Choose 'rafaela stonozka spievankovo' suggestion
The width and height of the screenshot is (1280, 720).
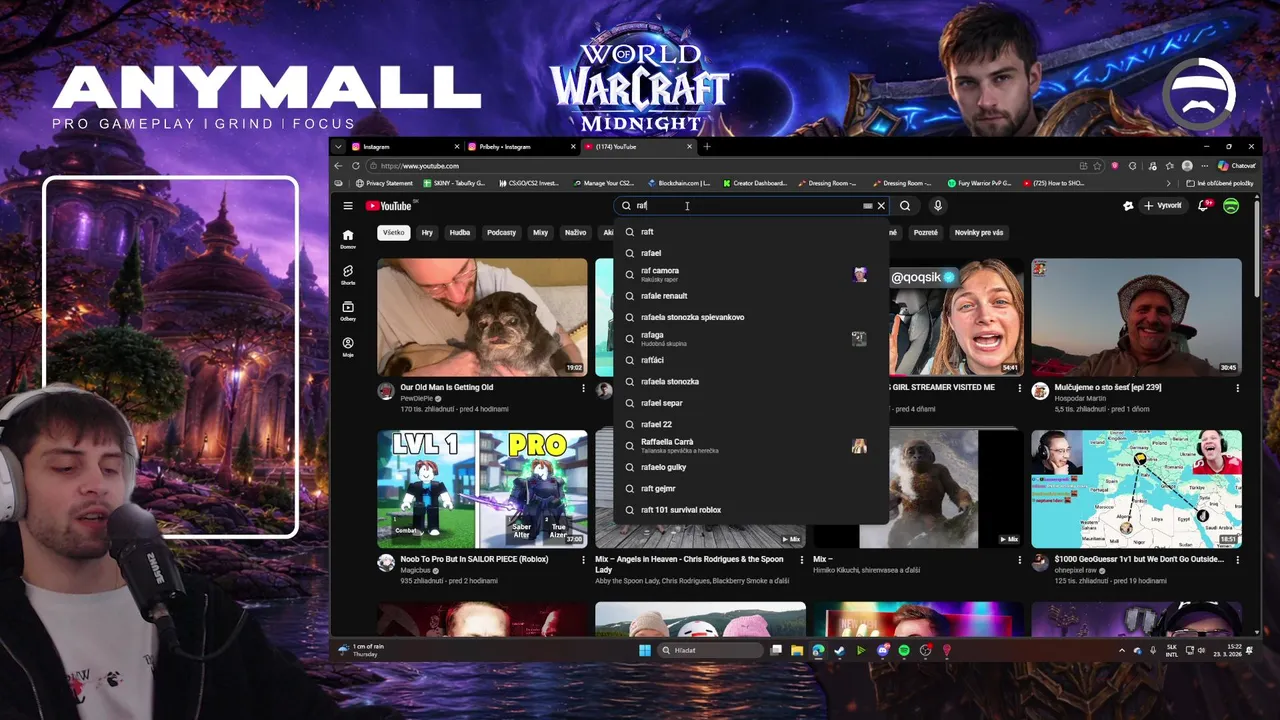pos(752,317)
